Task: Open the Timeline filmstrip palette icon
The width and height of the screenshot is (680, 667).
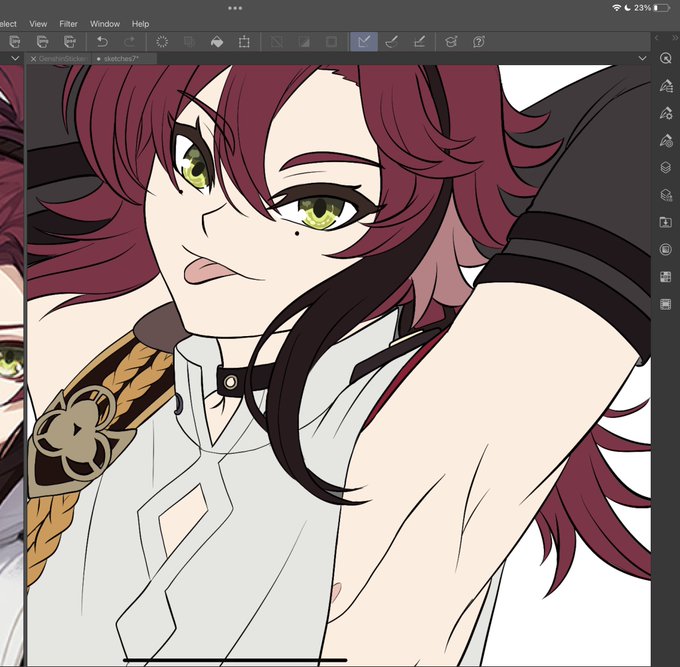Action: 665,304
